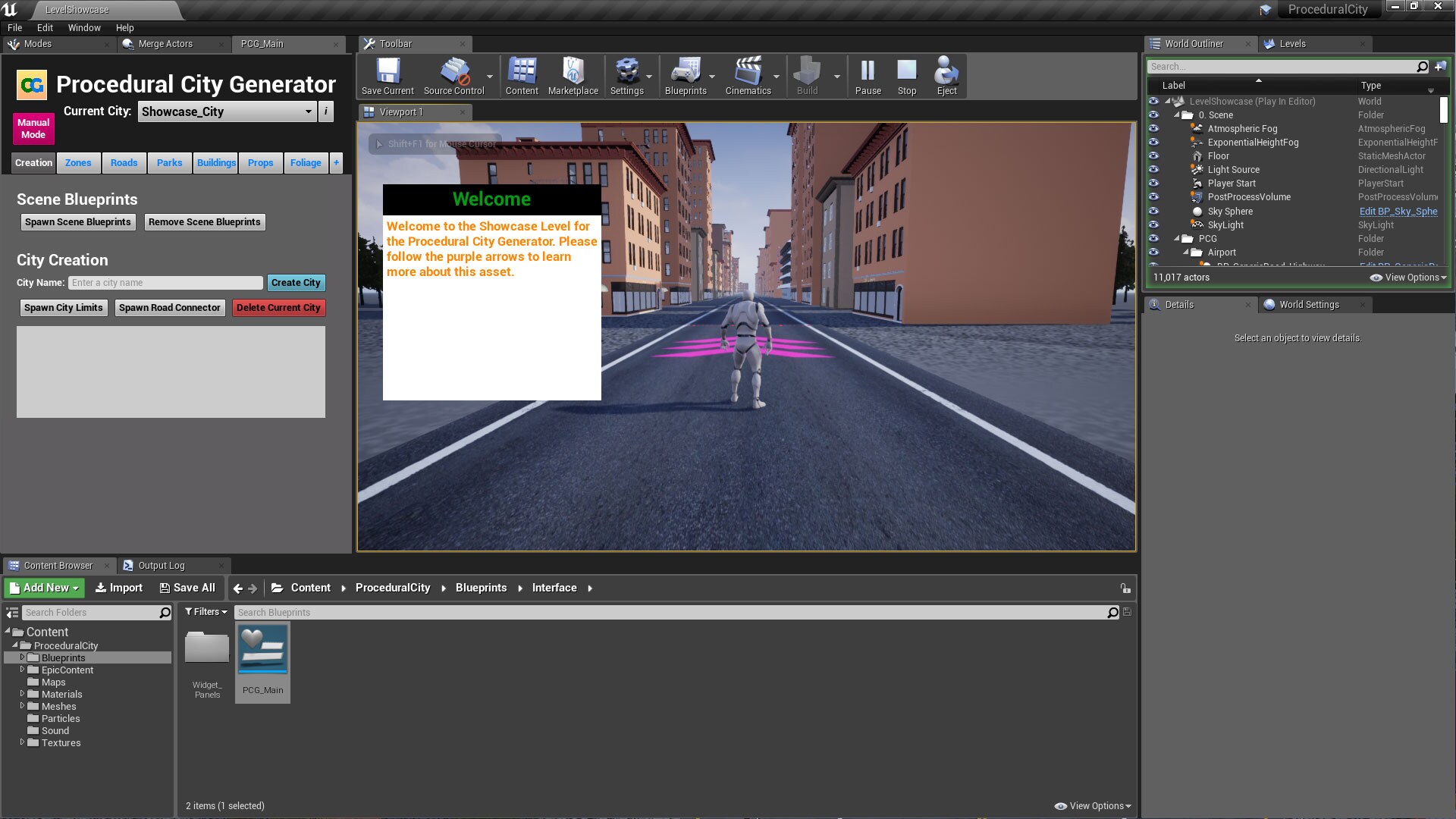Image resolution: width=1456 pixels, height=819 pixels.
Task: Toggle visibility of the PCG folder
Action: pos(1153,239)
